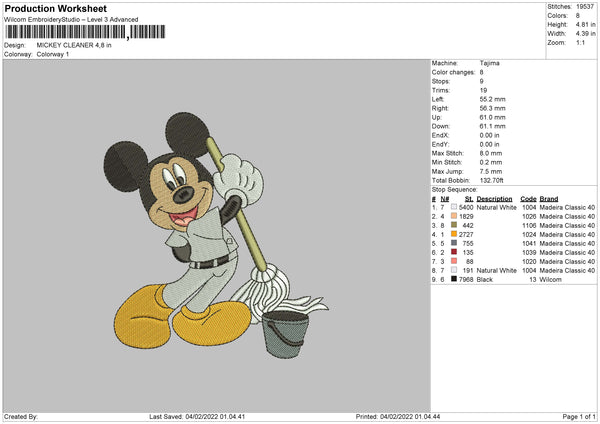Screen dimensions: 600x424
Task: Click the Page 1 of 1 indicator
Action: pyautogui.click(x=579, y=416)
